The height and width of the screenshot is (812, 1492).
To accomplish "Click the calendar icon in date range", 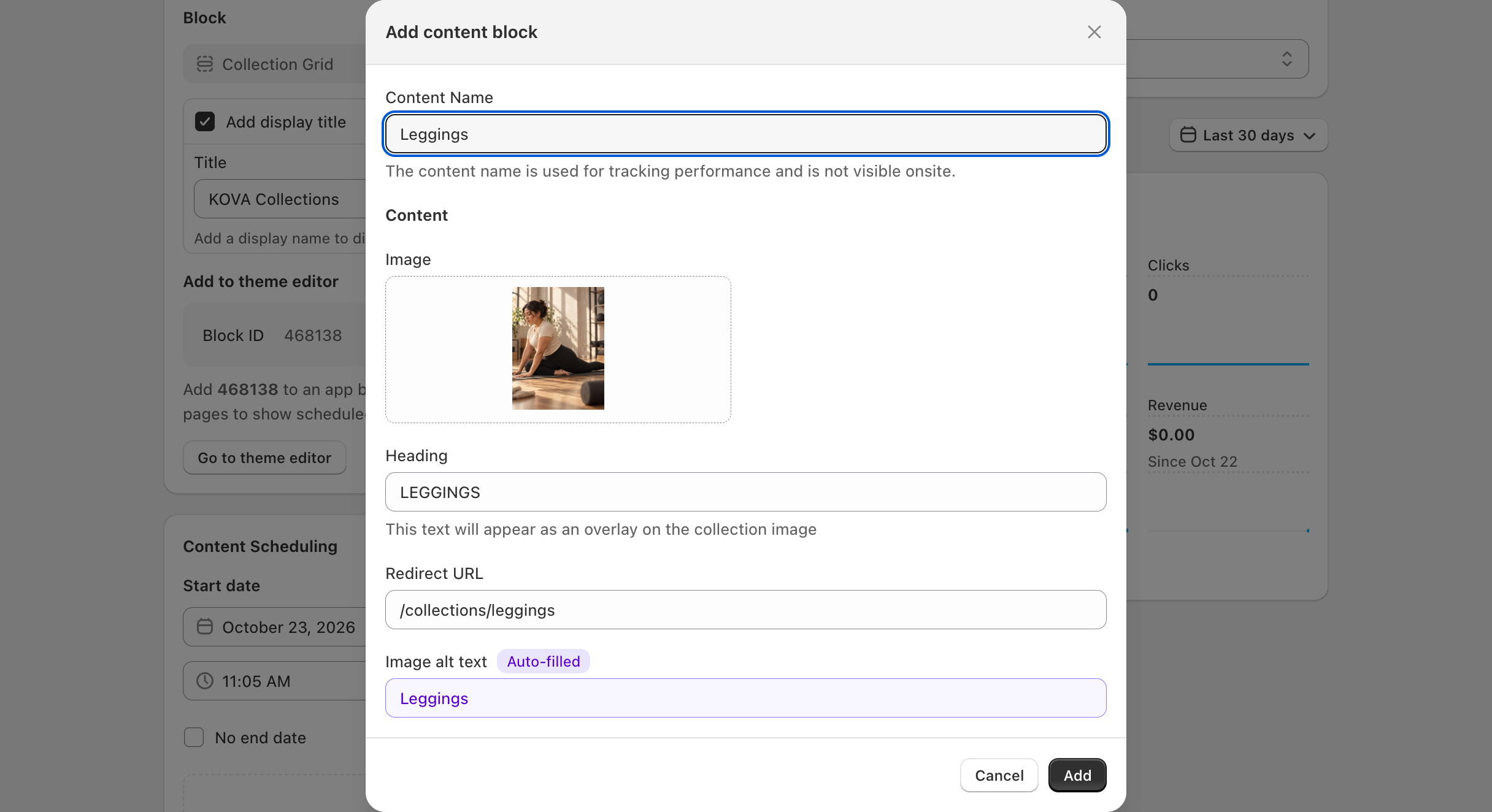I will tap(1188, 135).
